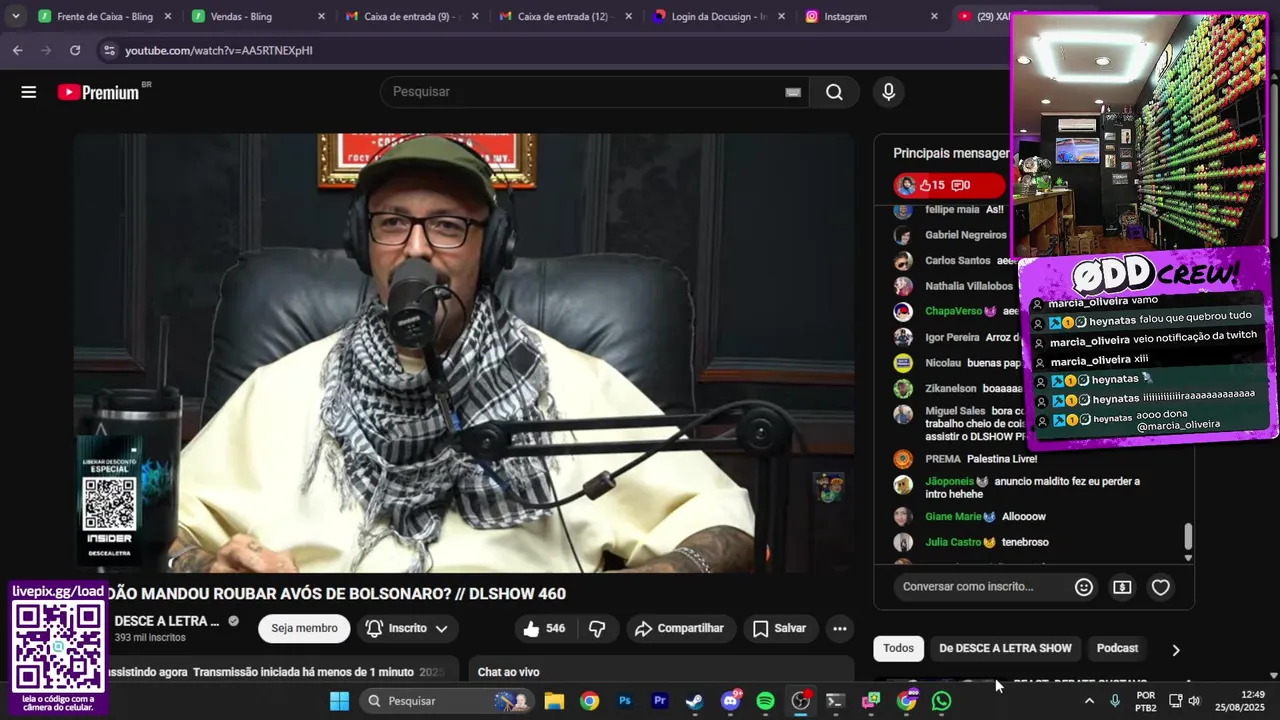Viewport: 1280px width, 720px height.
Task: Open Photoshop from the taskbar
Action: (x=625, y=701)
